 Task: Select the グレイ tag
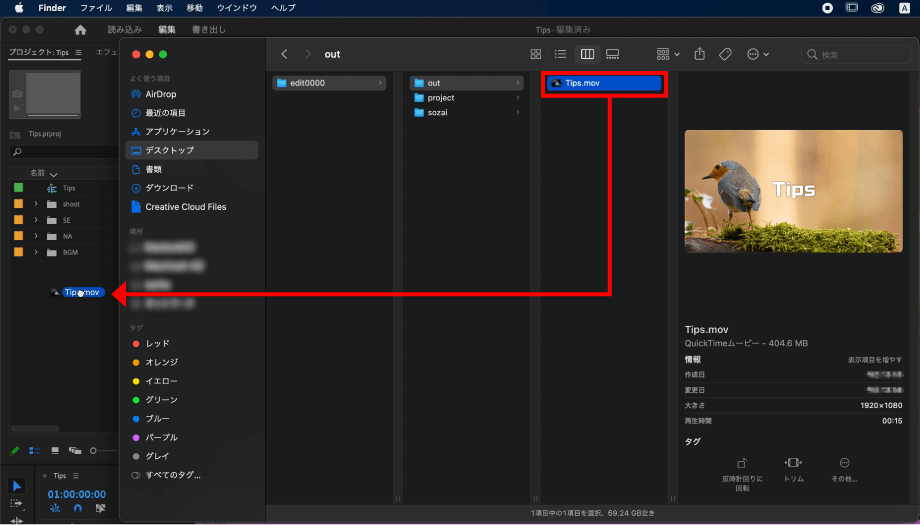pos(191,456)
